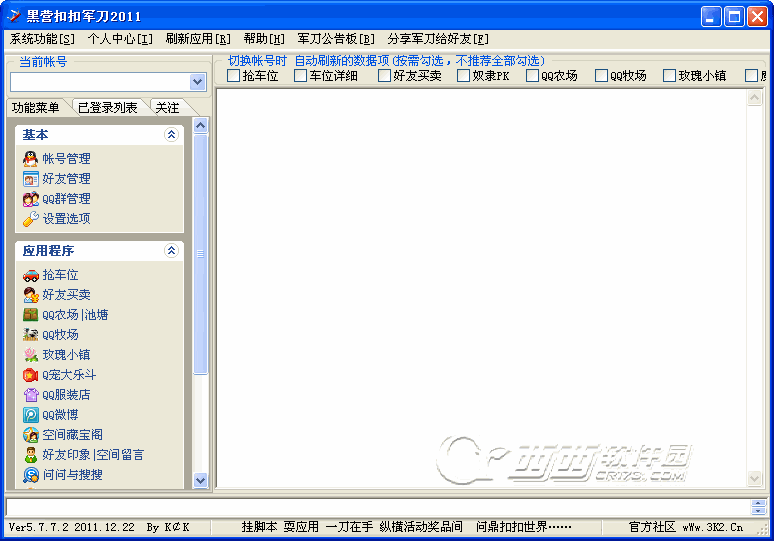The image size is (774, 541).
Task: Open the 军刀公告板[B] menu
Action: click(x=336, y=39)
